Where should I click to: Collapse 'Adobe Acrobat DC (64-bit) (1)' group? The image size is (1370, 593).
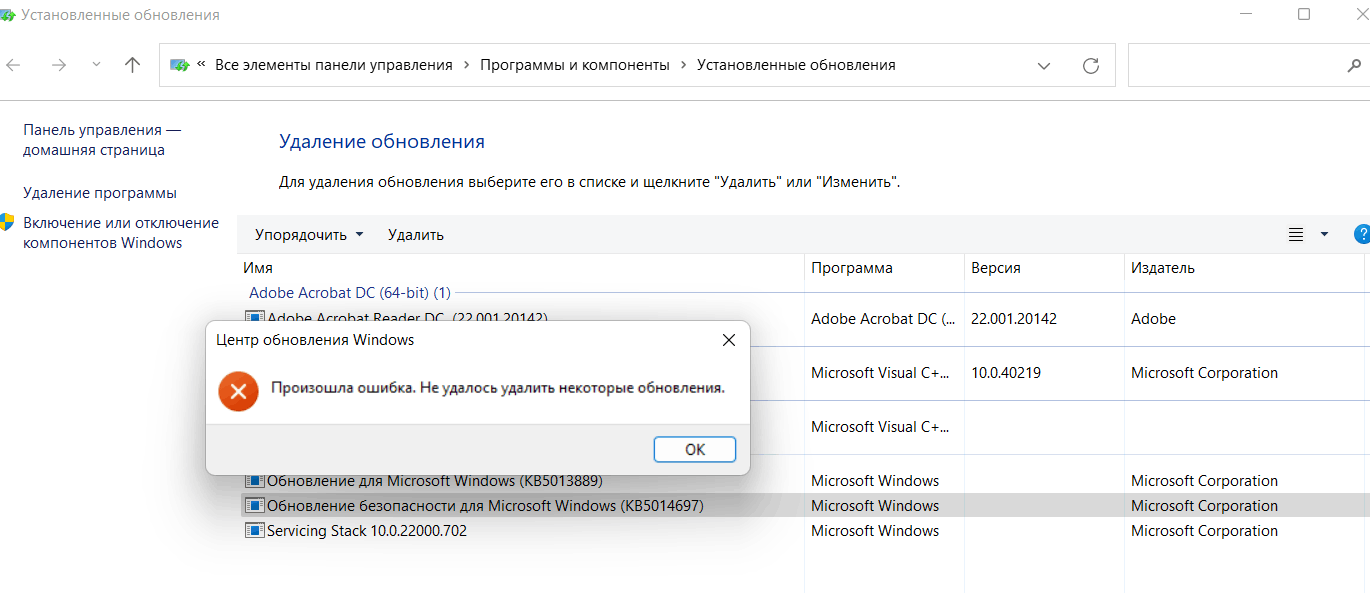point(350,293)
